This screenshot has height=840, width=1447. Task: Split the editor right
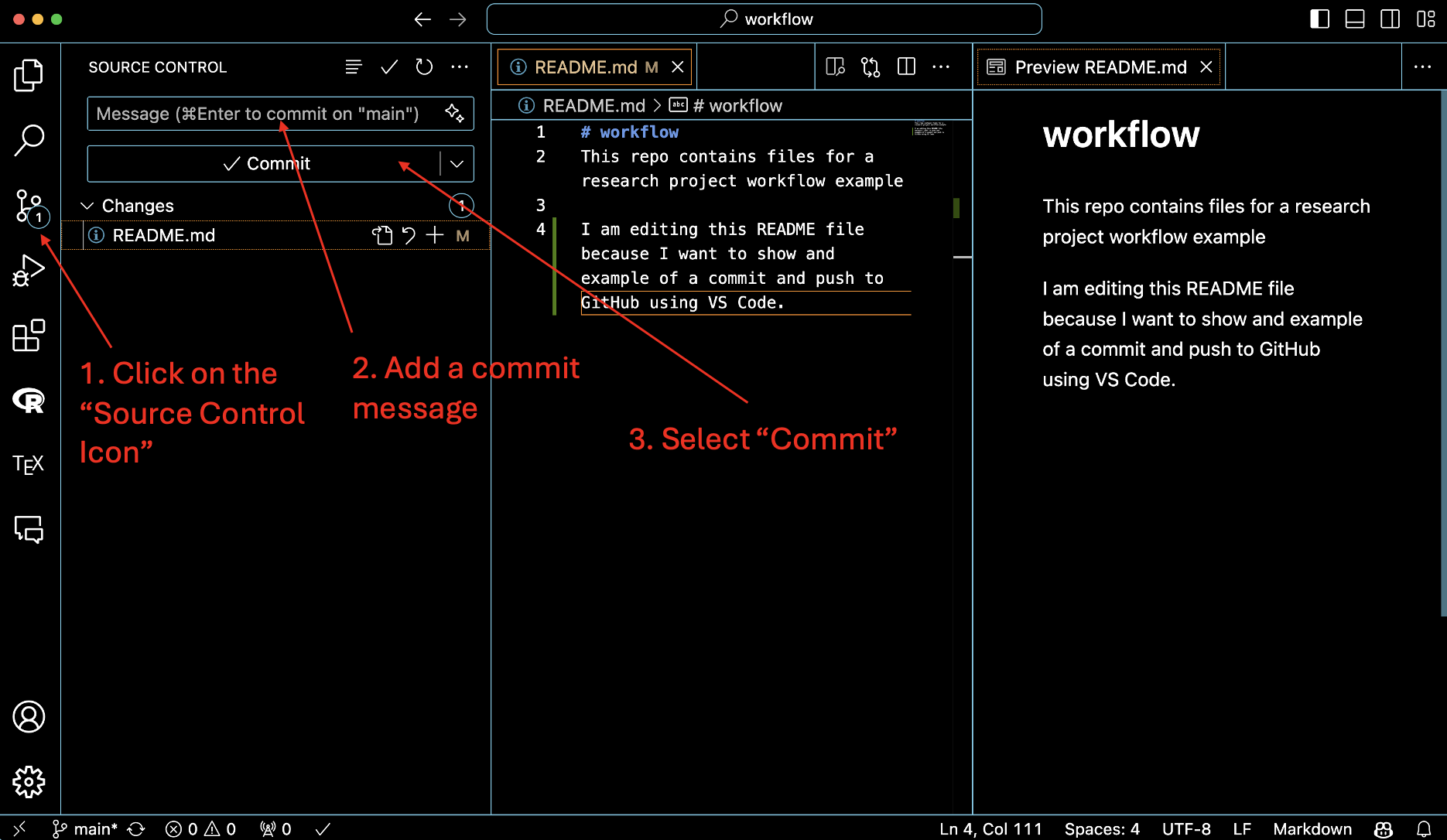coord(906,67)
